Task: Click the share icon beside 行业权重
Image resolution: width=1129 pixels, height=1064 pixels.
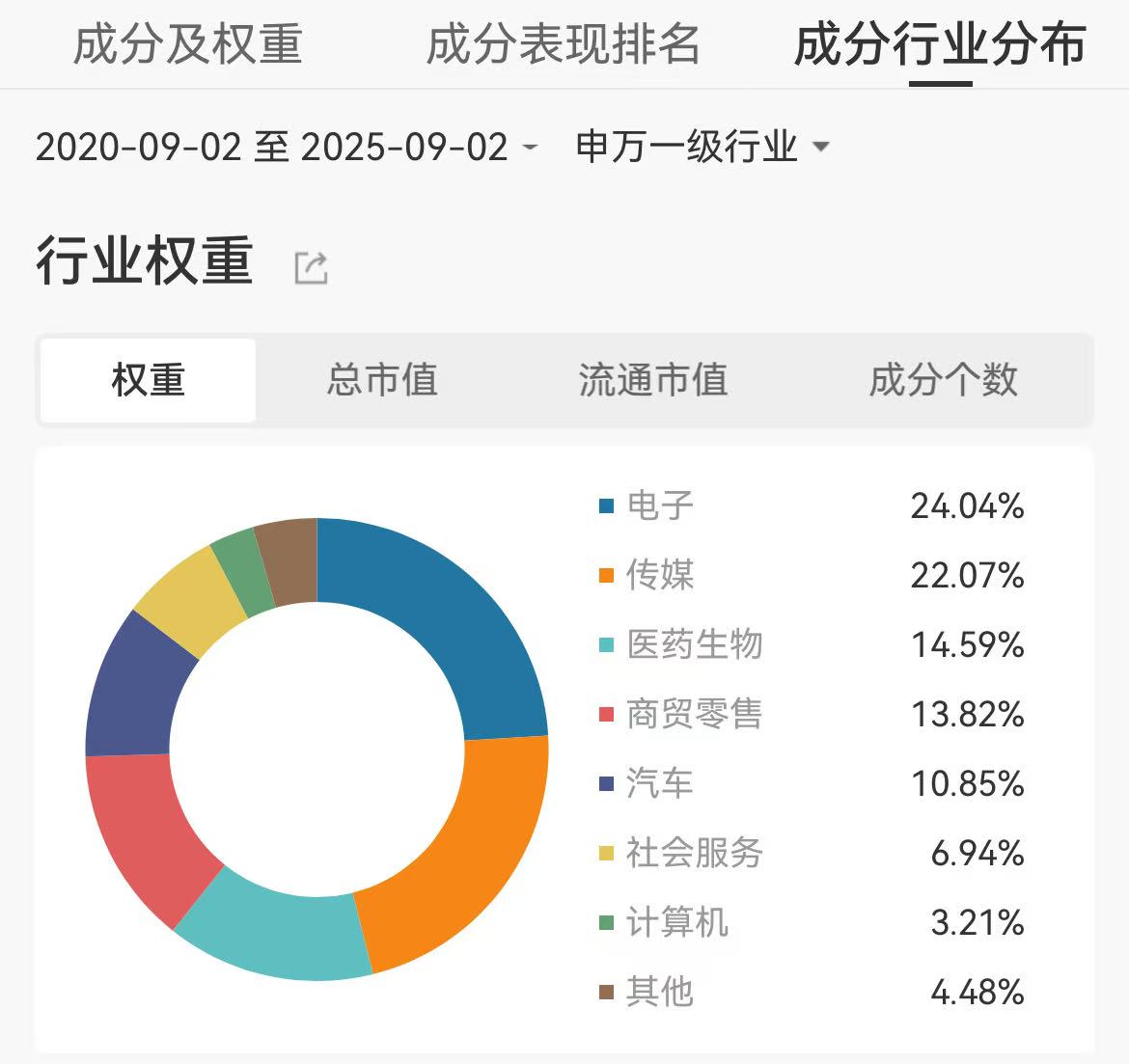Action: [311, 268]
